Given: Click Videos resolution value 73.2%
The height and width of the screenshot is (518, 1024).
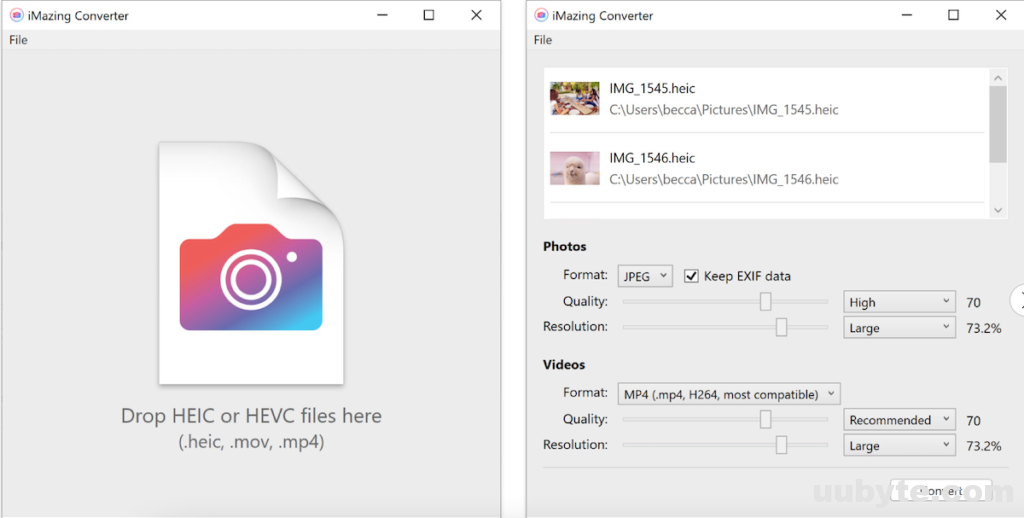Looking at the screenshot, I should coord(984,446).
